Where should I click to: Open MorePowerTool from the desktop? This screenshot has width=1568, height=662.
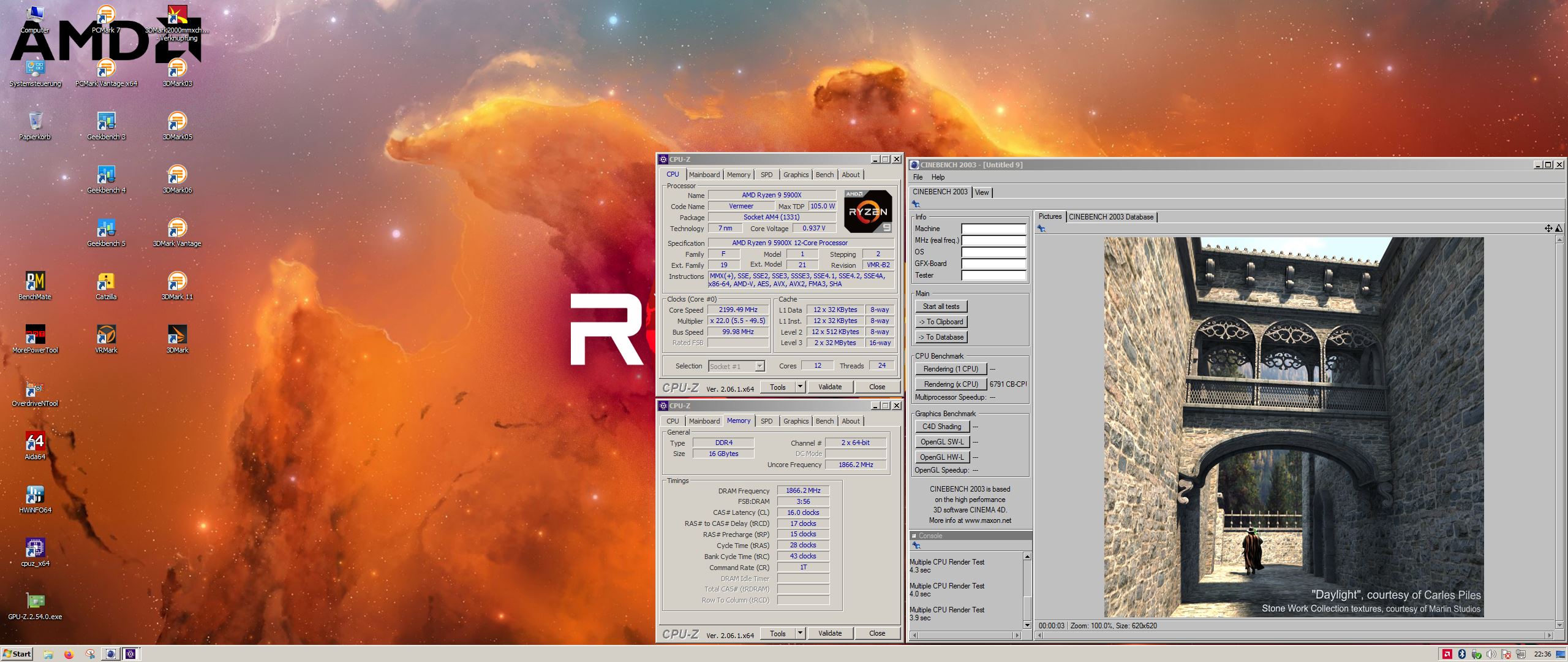point(35,339)
